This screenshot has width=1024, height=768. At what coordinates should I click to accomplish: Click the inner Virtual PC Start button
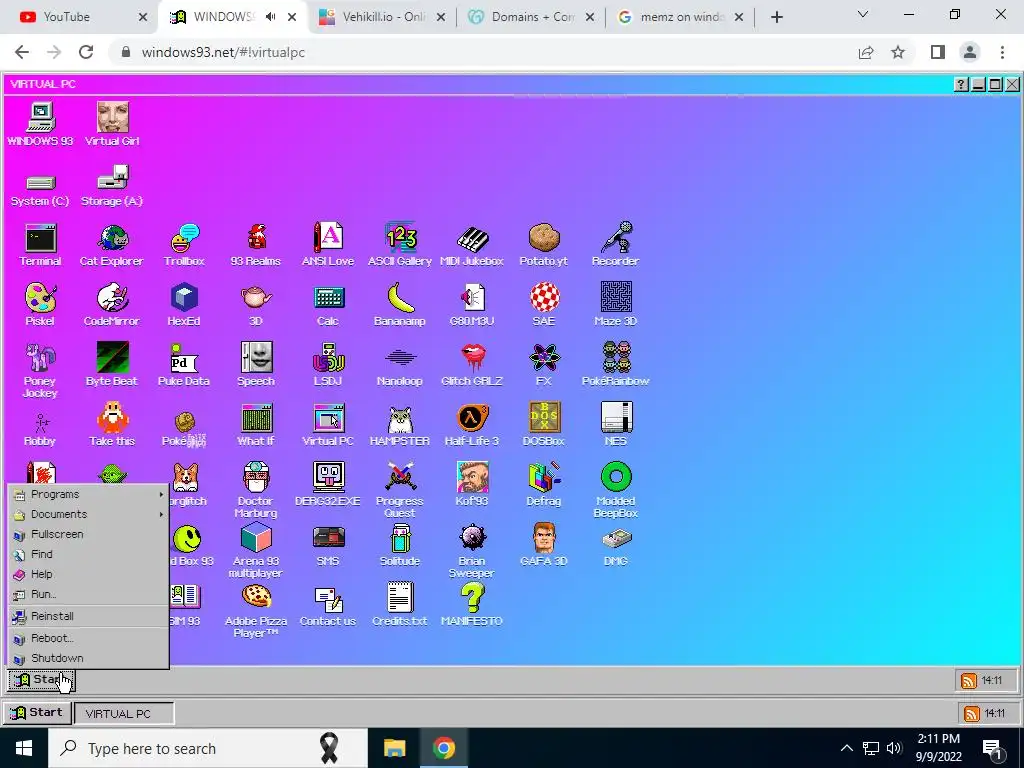click(x=42, y=680)
